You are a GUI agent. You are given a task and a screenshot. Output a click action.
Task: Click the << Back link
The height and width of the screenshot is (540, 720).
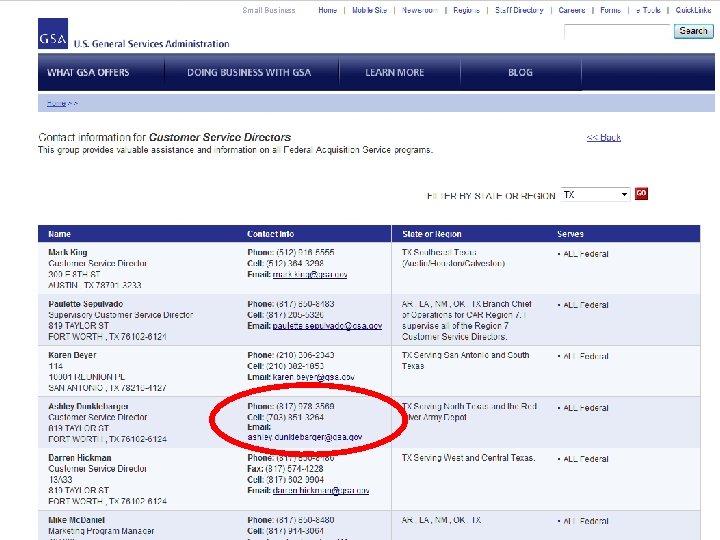tap(604, 137)
